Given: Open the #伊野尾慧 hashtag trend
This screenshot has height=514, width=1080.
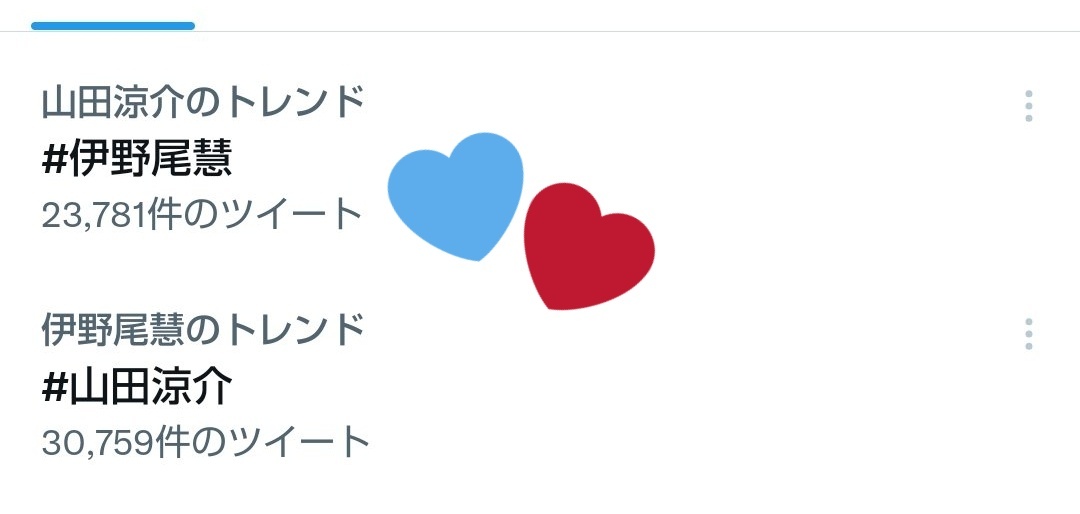Looking at the screenshot, I should tap(136, 160).
